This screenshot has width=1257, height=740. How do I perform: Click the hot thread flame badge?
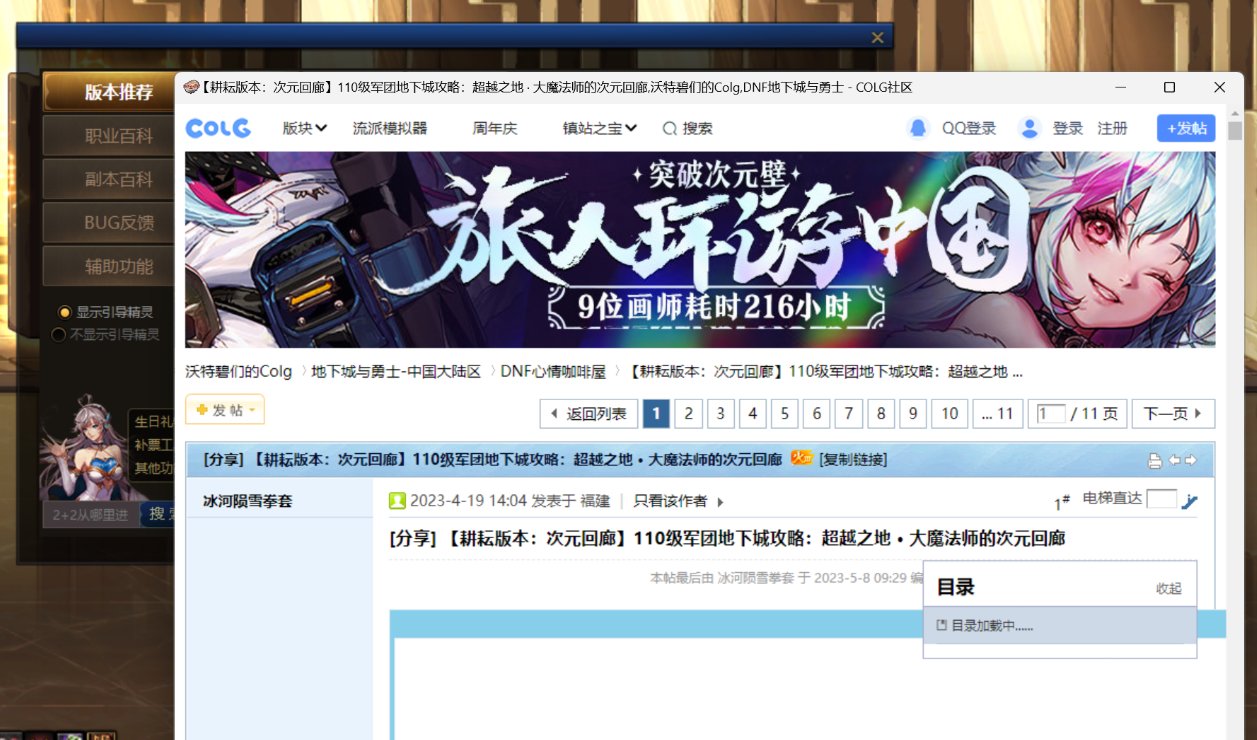[x=801, y=458]
